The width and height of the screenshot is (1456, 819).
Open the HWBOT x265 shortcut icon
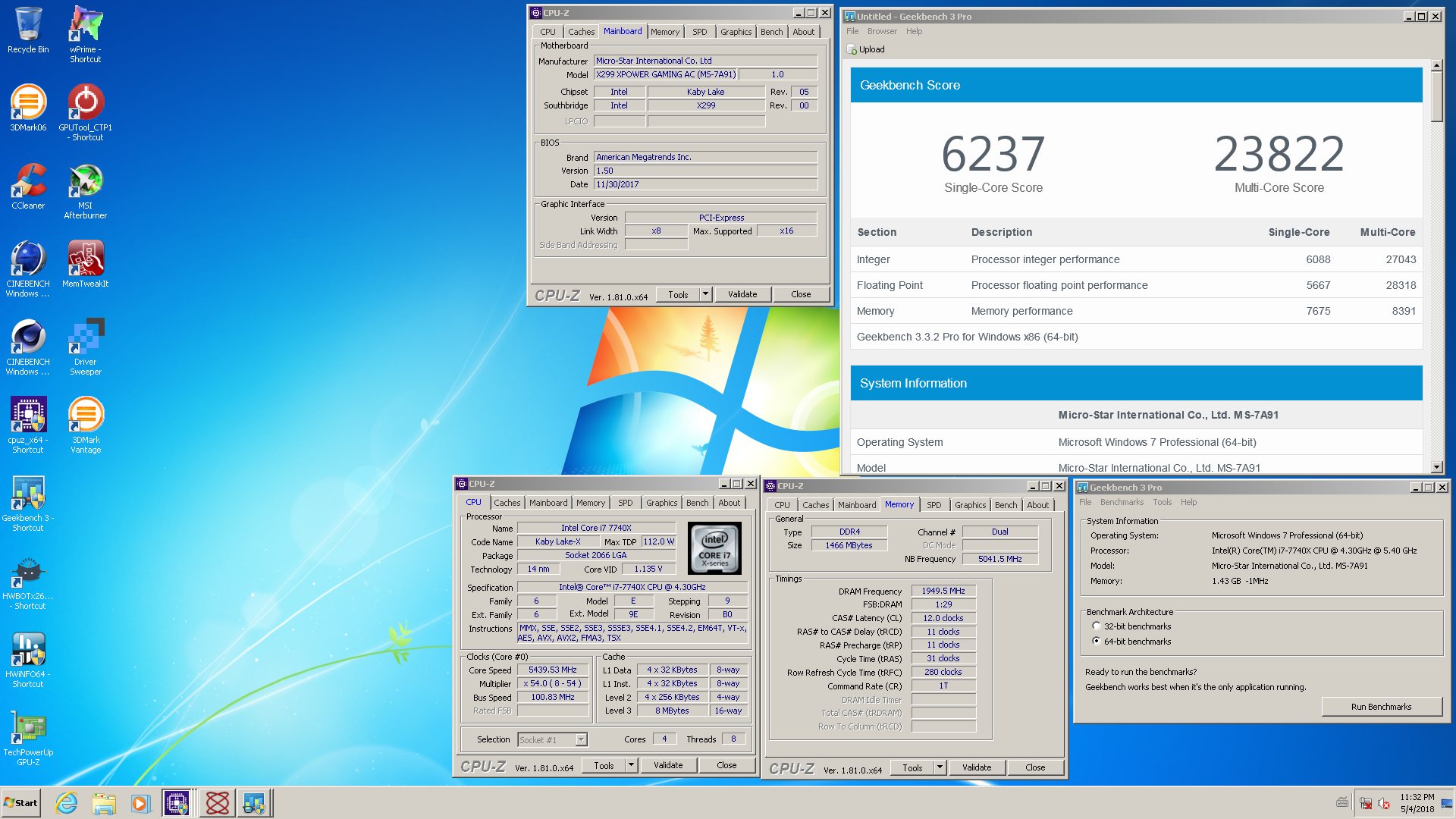(x=28, y=582)
